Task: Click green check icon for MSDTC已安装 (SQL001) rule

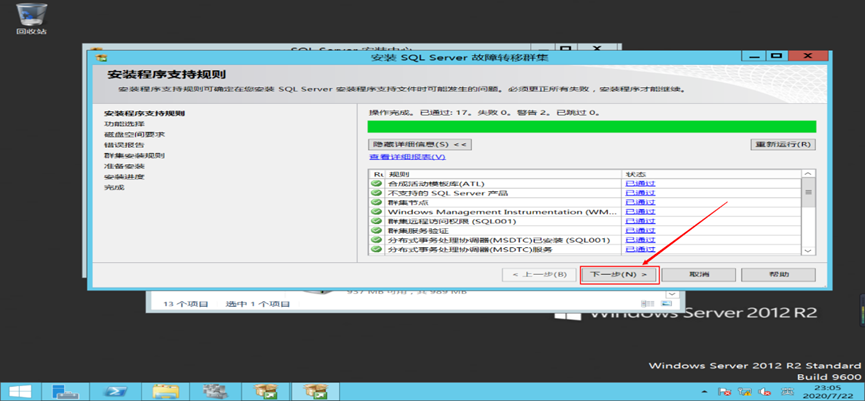Action: (x=376, y=240)
